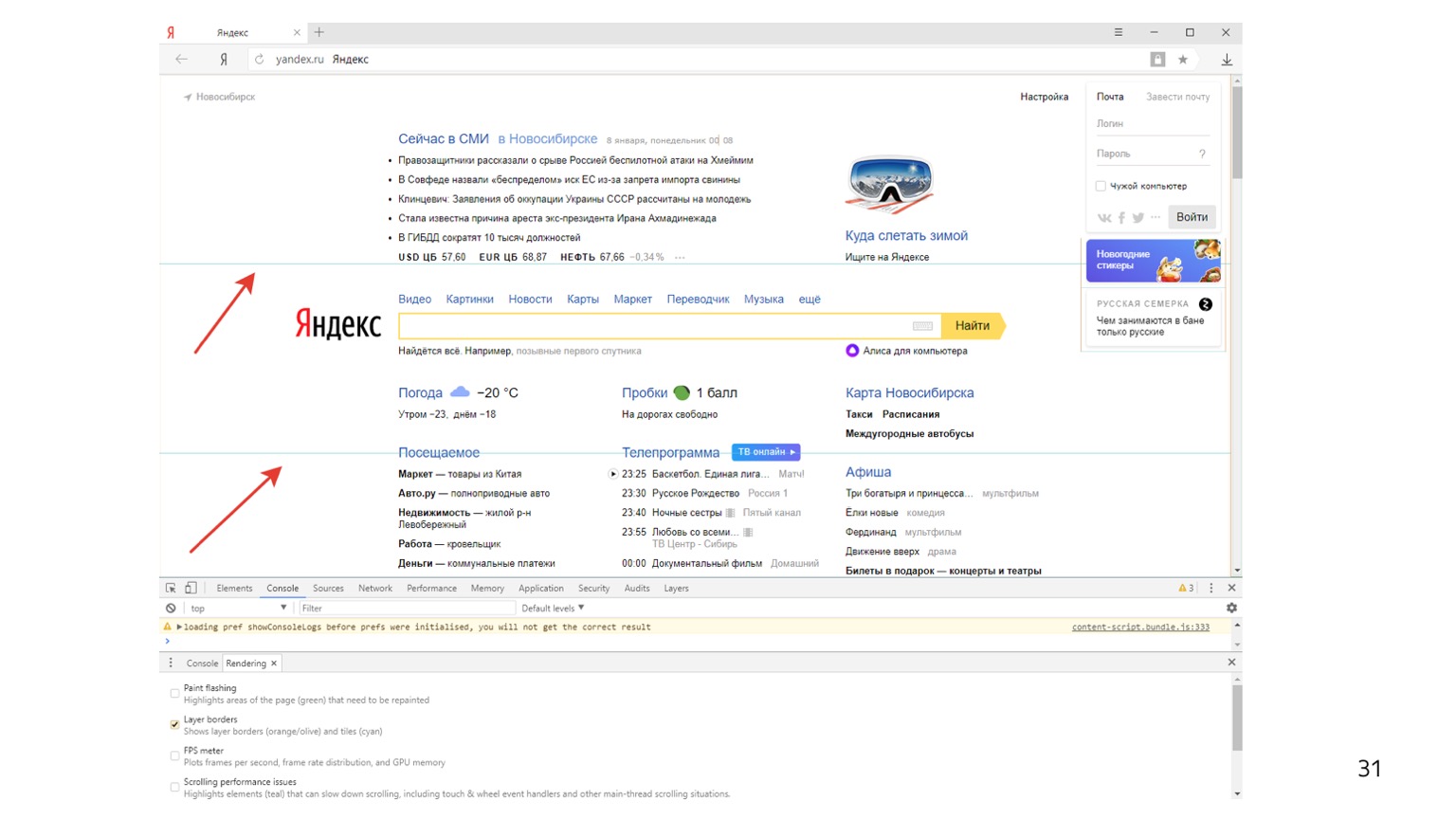The image size is (1456, 819).
Task: Open the Performance DevTools tab
Action: (431, 589)
